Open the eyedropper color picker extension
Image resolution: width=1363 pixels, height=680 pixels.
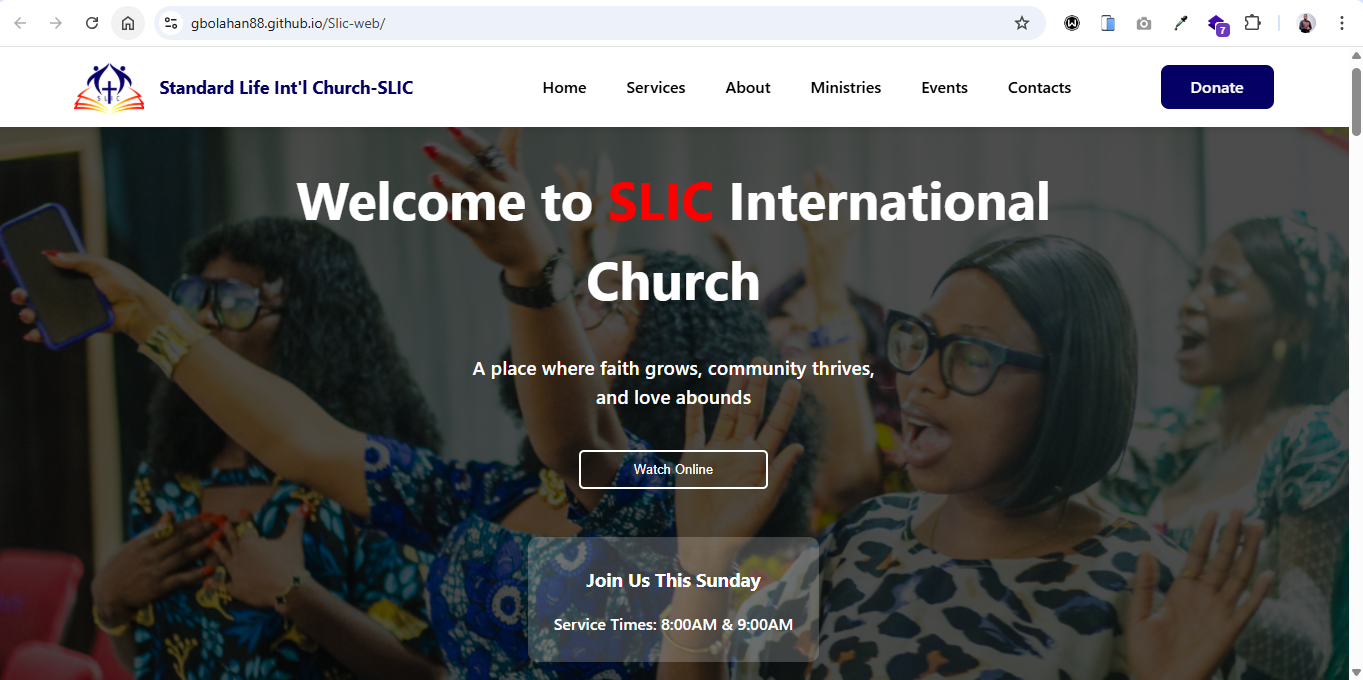1180,23
